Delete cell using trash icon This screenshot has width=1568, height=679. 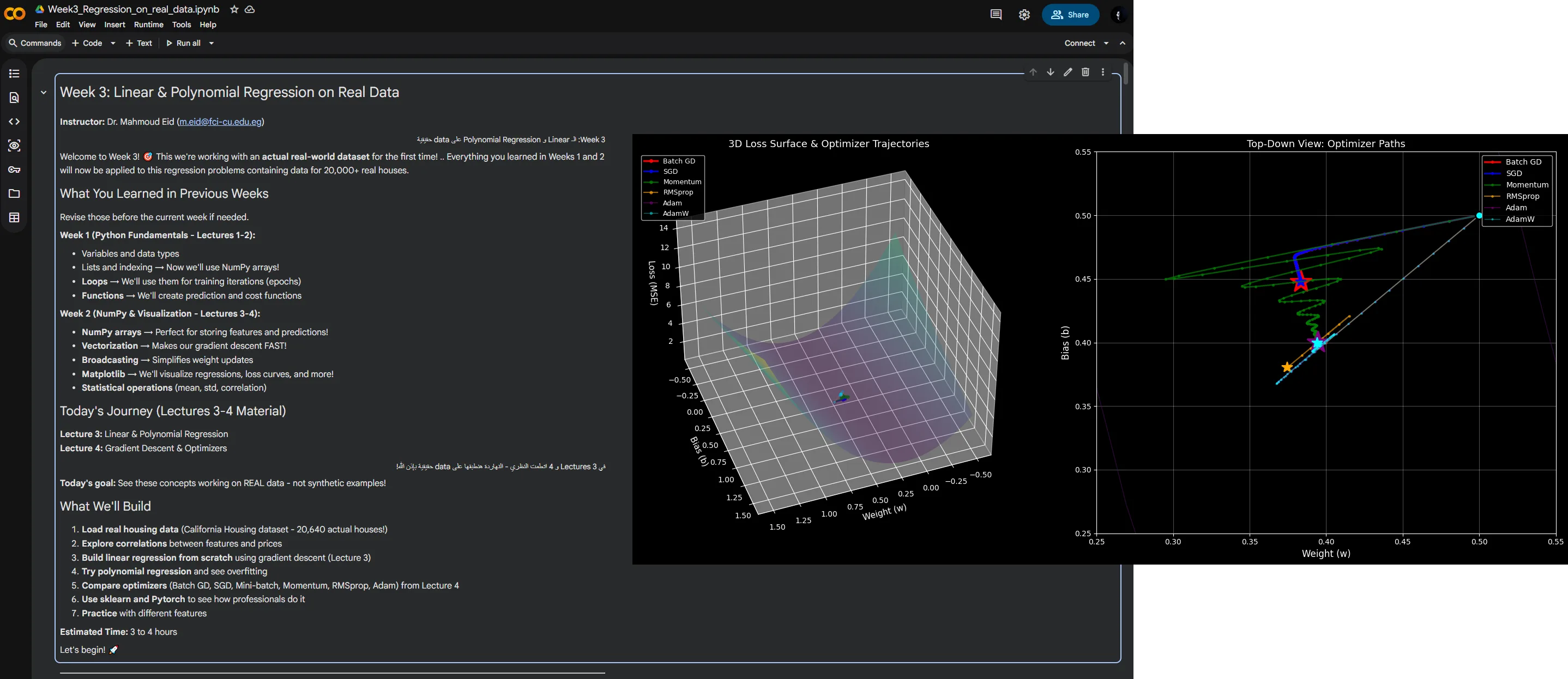point(1085,72)
